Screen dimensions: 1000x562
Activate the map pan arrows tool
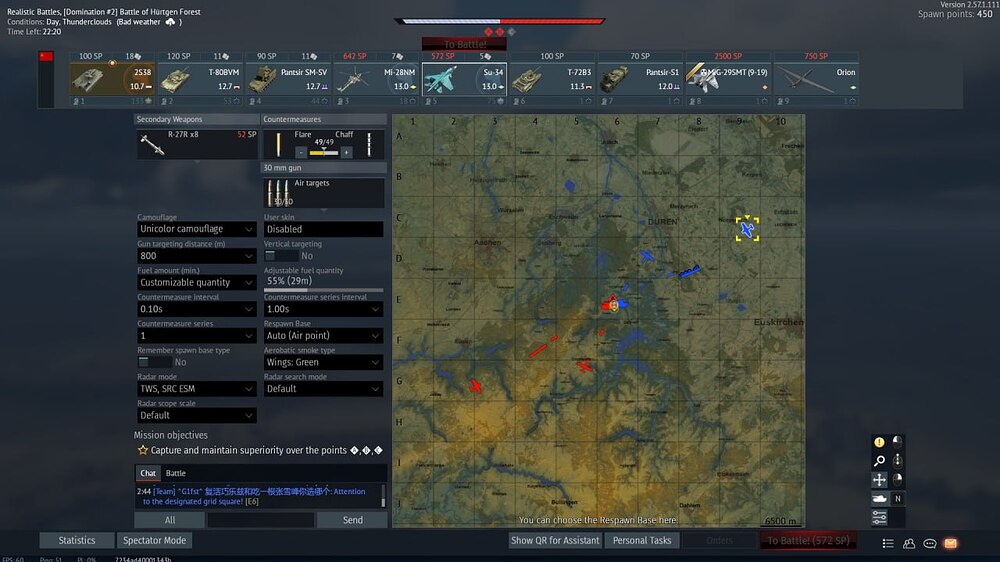879,480
